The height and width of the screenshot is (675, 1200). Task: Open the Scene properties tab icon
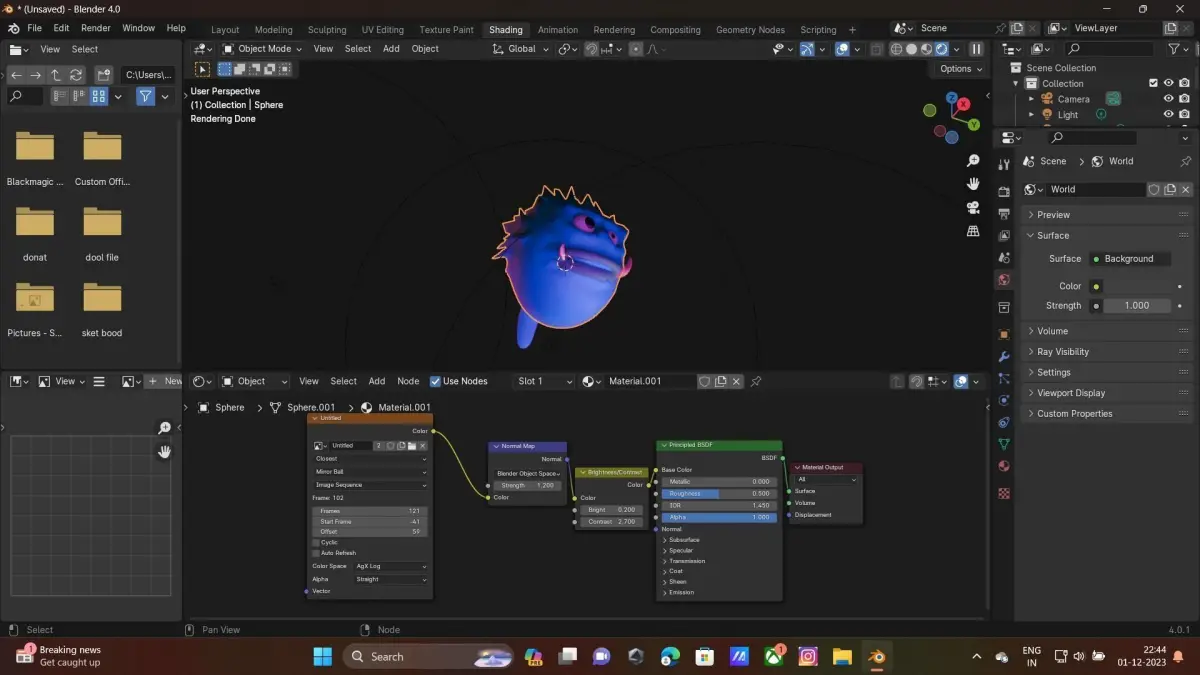pyautogui.click(x=1004, y=258)
